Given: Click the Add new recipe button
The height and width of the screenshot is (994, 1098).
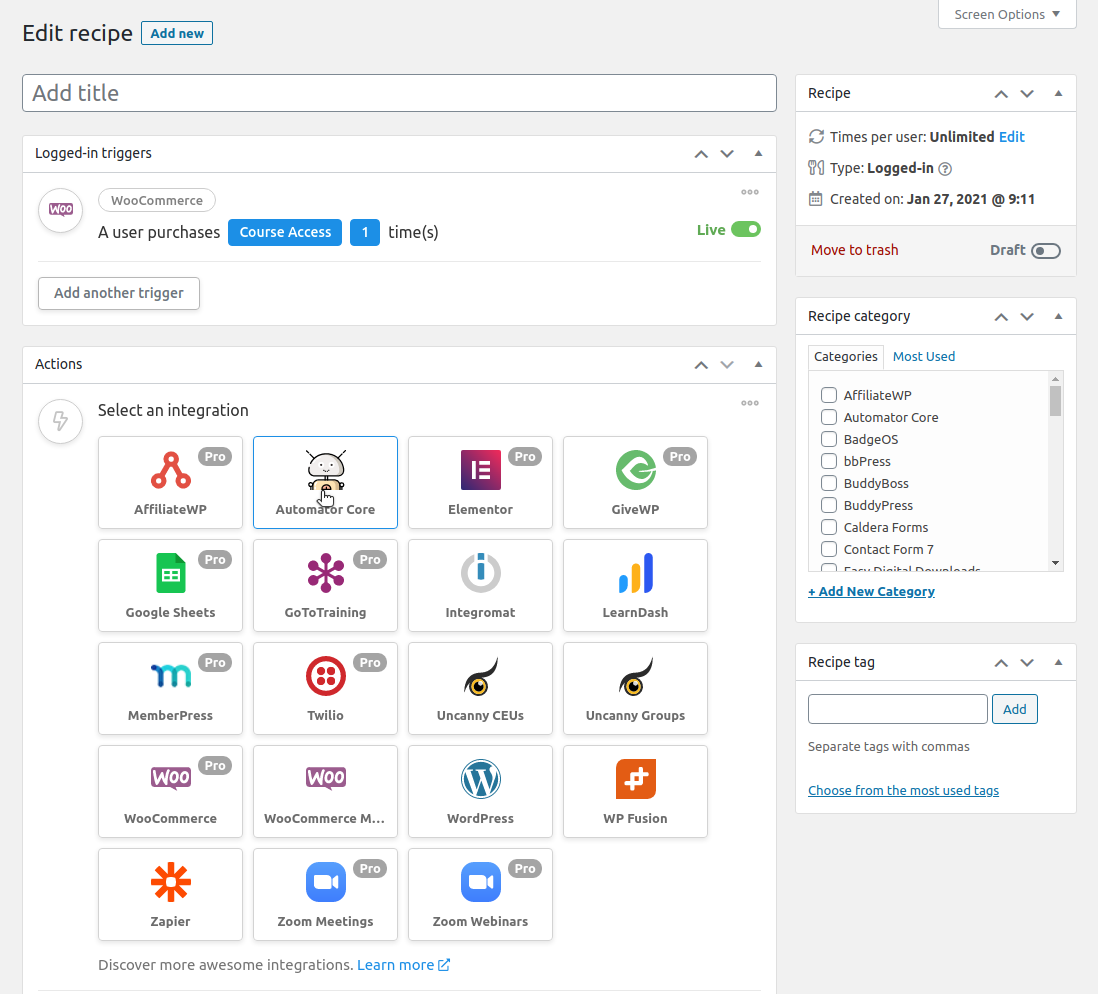Looking at the screenshot, I should coord(177,33).
